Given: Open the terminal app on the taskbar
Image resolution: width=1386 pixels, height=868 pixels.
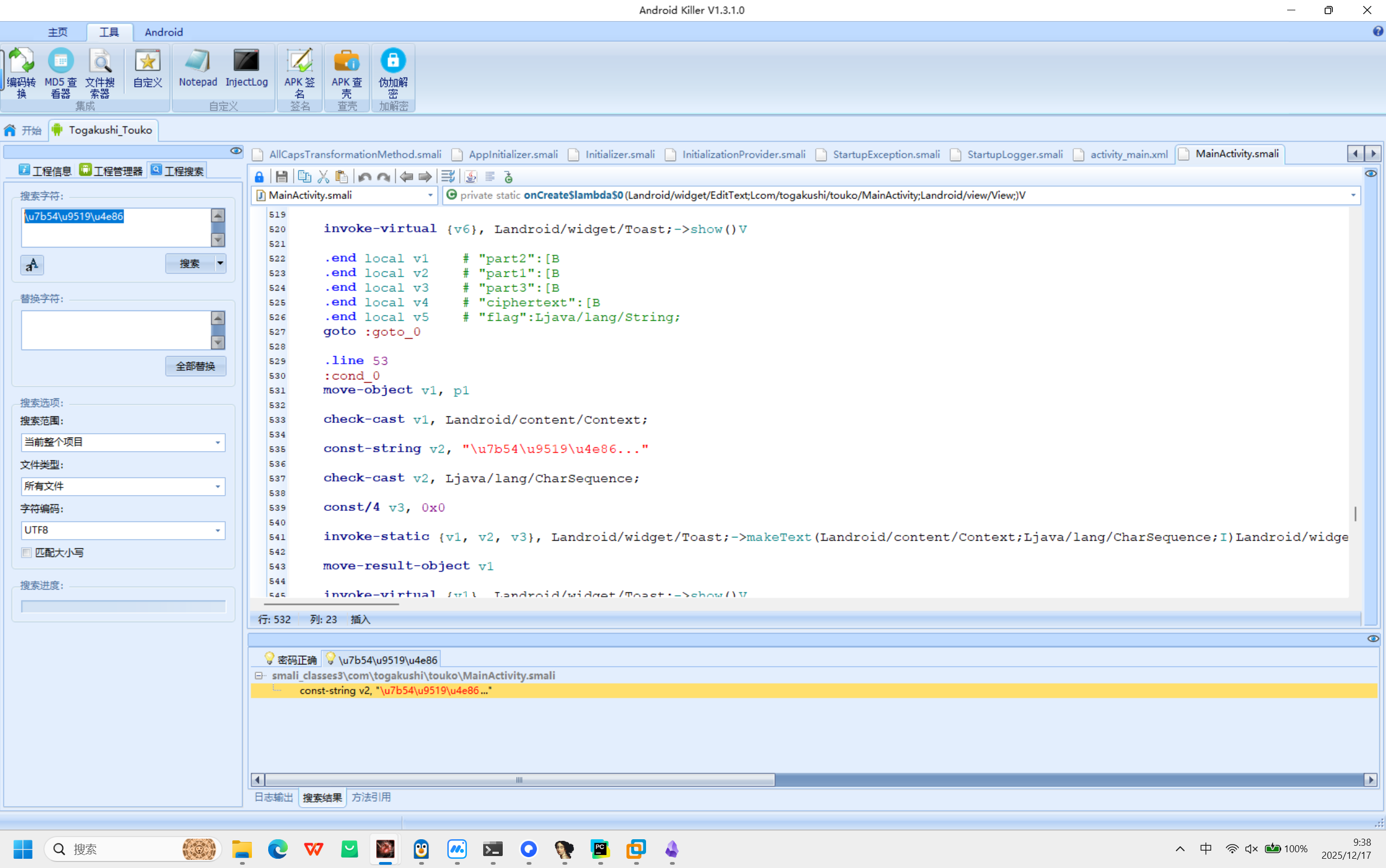Looking at the screenshot, I should point(492,849).
